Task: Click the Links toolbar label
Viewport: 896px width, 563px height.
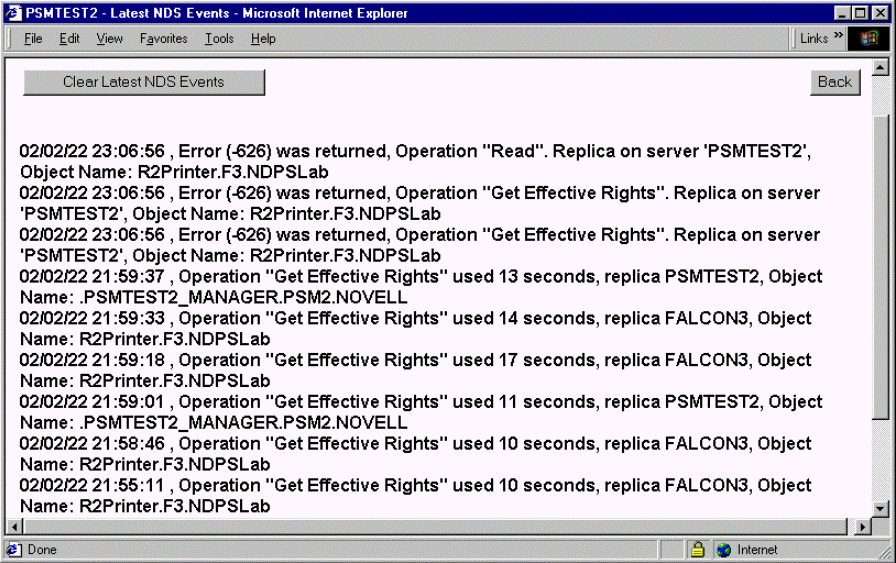Action: pyautogui.click(x=814, y=38)
